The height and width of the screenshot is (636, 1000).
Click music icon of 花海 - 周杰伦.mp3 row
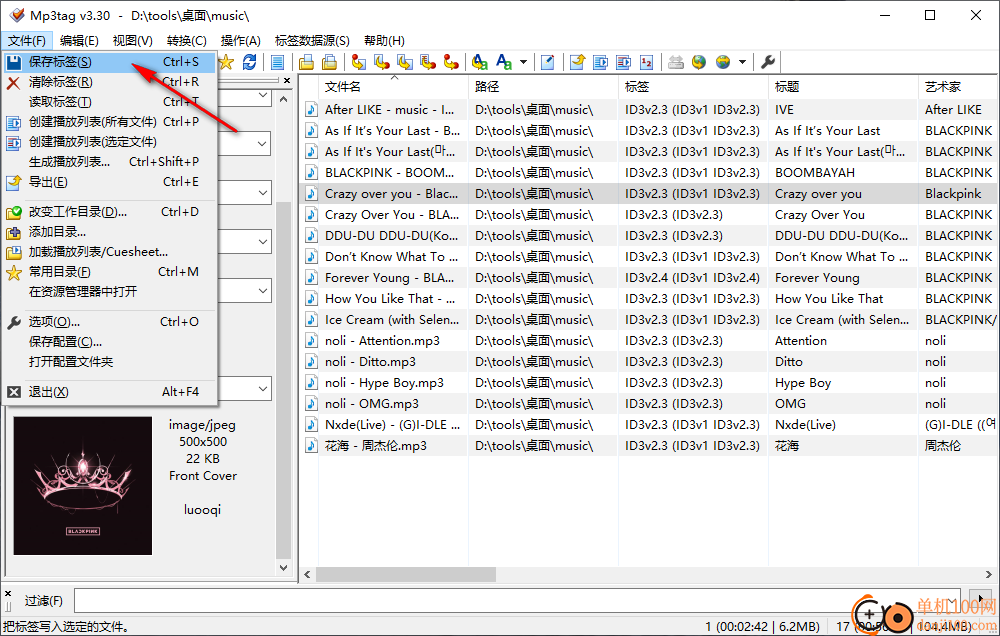pyautogui.click(x=311, y=445)
